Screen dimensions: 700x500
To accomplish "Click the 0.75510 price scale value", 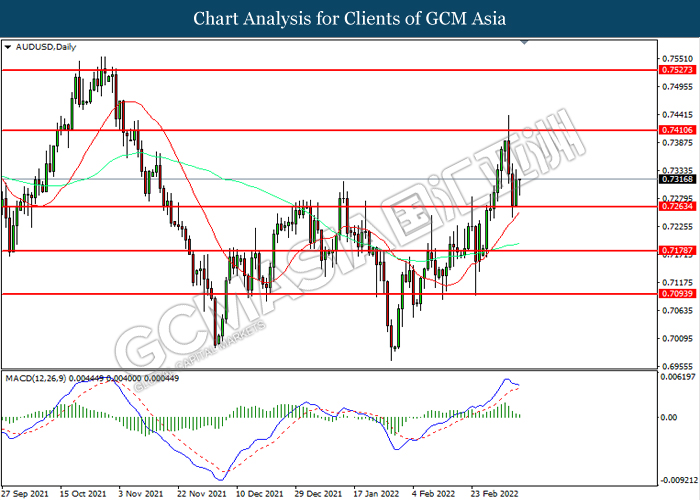I will (678, 59).
